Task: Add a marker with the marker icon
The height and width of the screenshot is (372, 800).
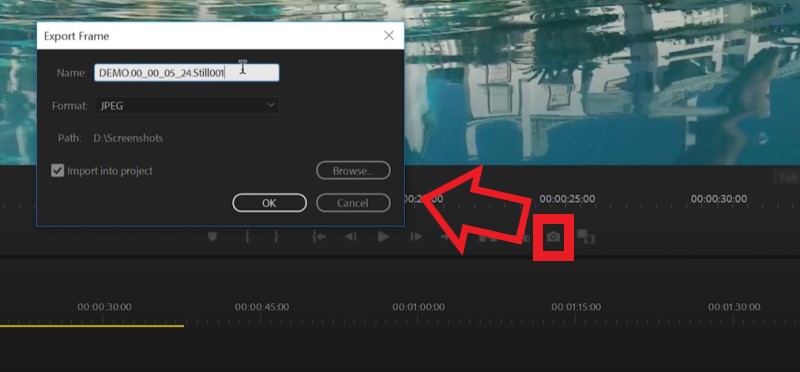Action: pyautogui.click(x=212, y=237)
